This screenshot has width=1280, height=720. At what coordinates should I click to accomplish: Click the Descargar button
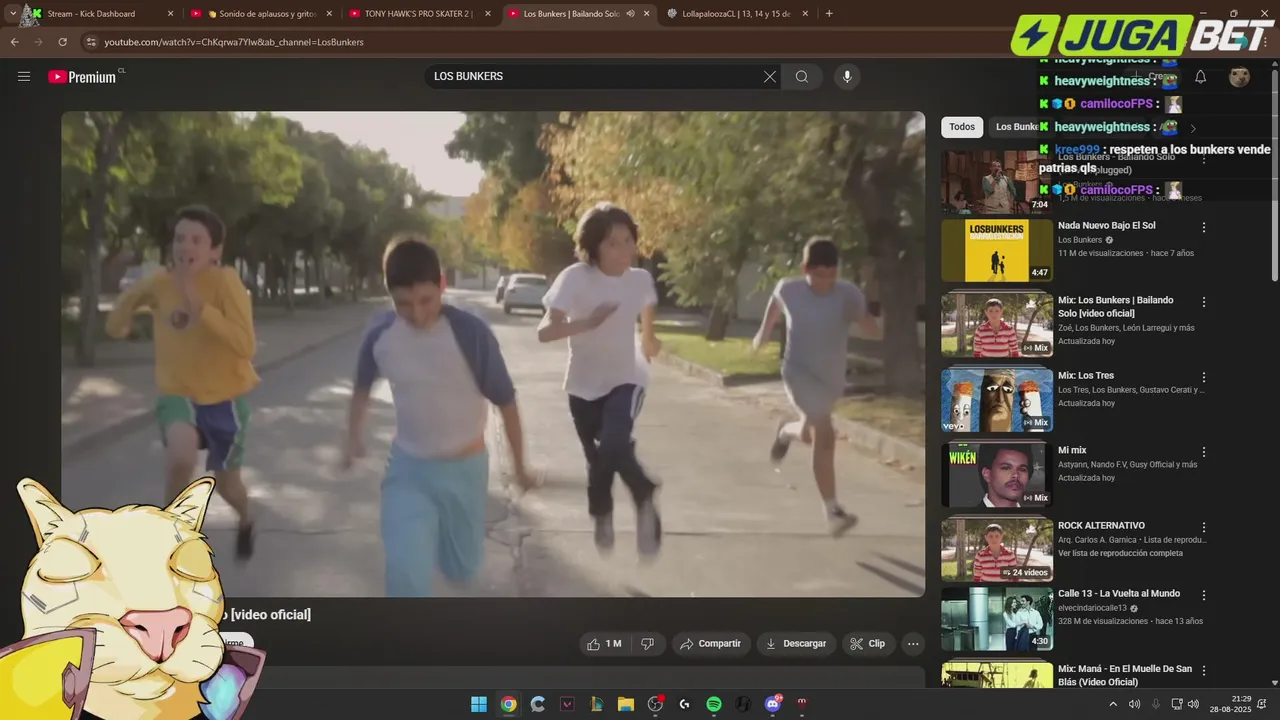click(x=796, y=644)
